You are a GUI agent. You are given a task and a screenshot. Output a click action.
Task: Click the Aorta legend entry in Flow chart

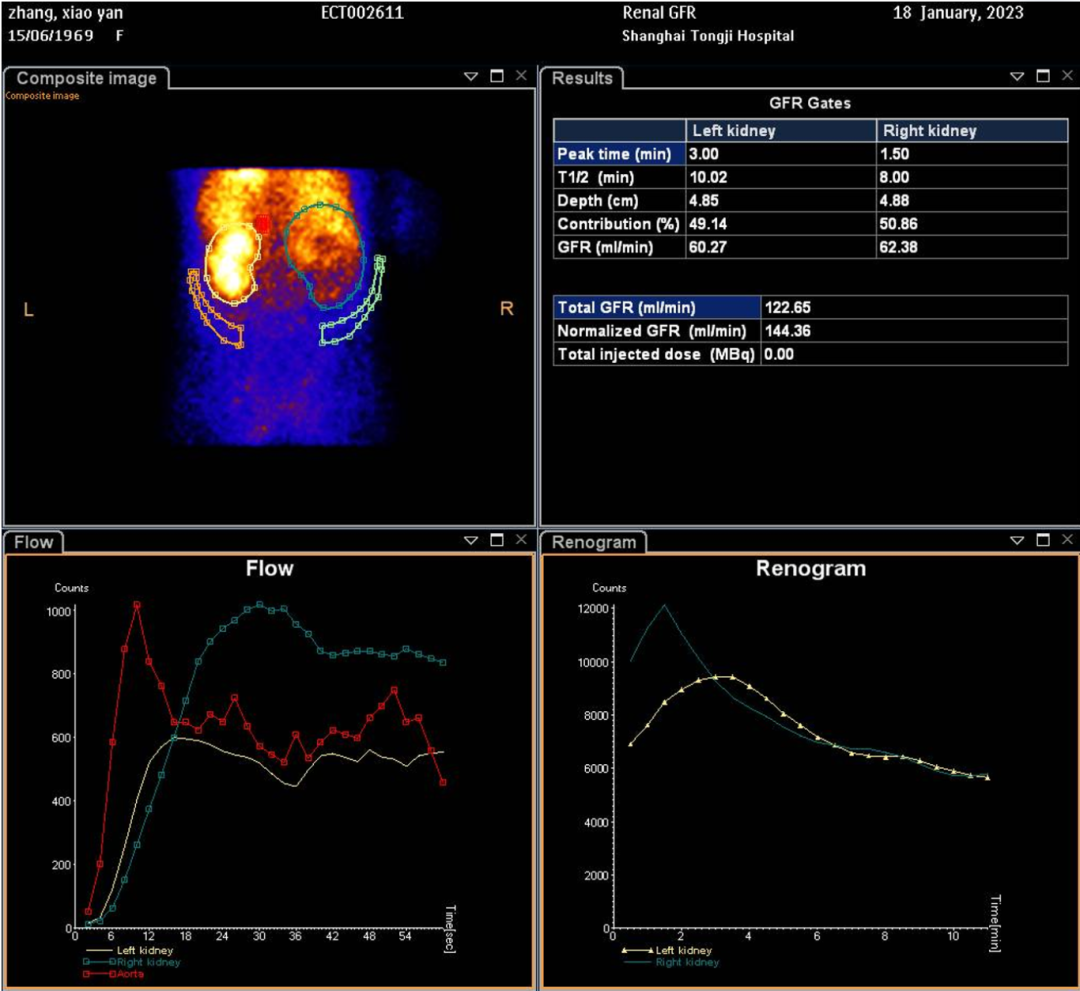tap(114, 974)
